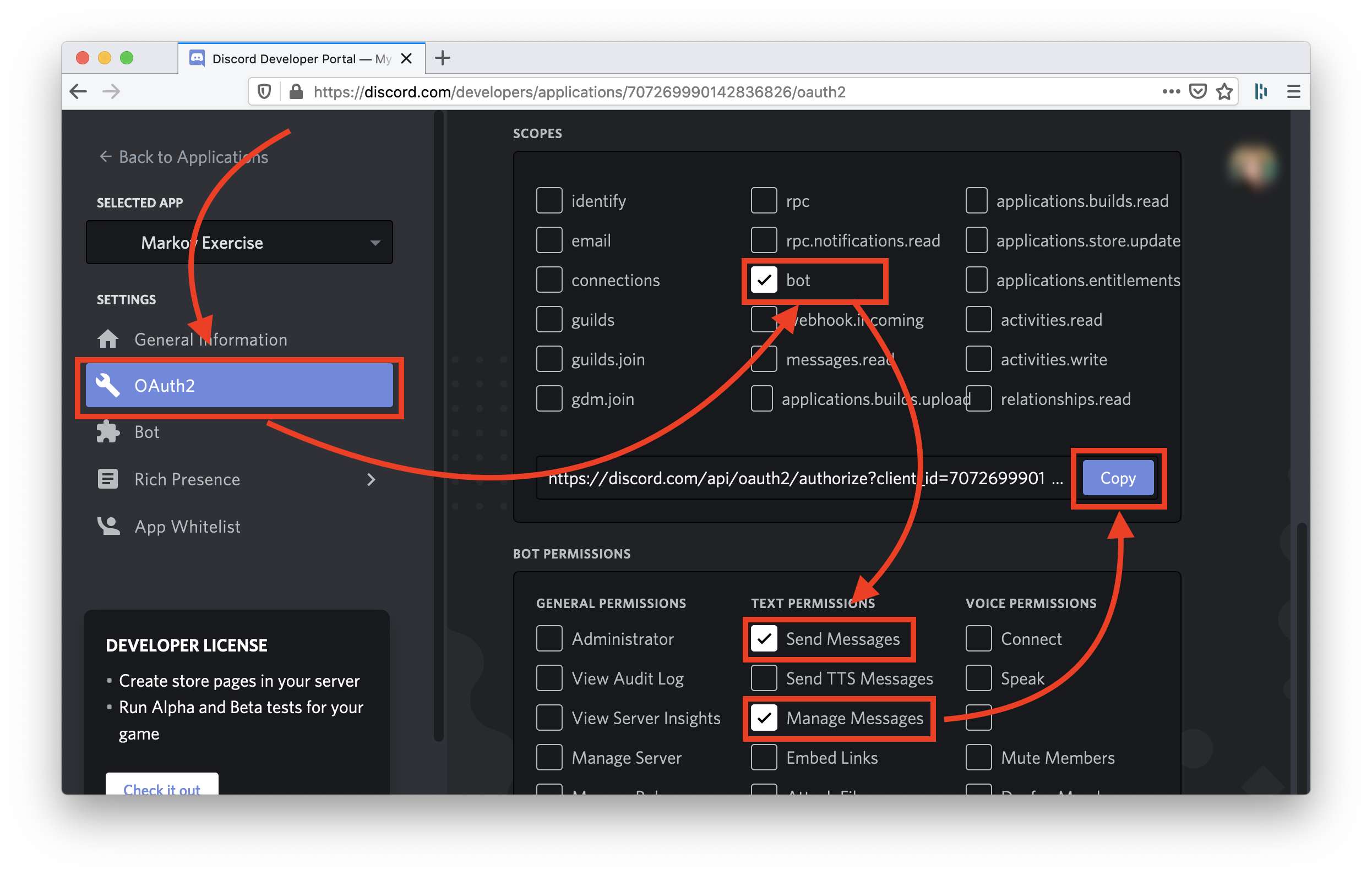Screen dimensions: 1372x876
Task: Go Back to Applications
Action: coord(183,157)
